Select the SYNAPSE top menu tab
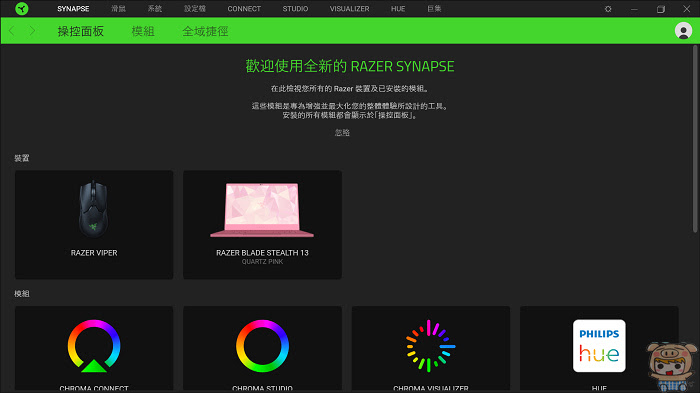This screenshot has width=700, height=393. pos(73,8)
